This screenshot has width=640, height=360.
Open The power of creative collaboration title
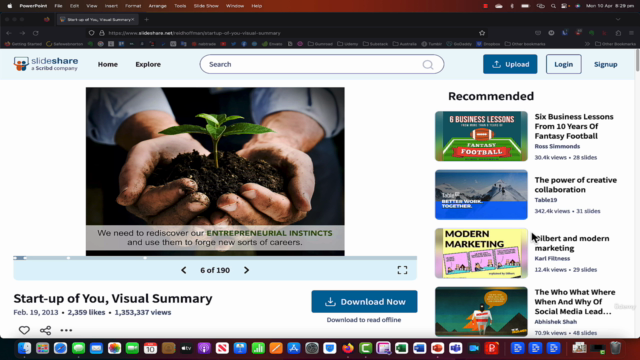576,184
